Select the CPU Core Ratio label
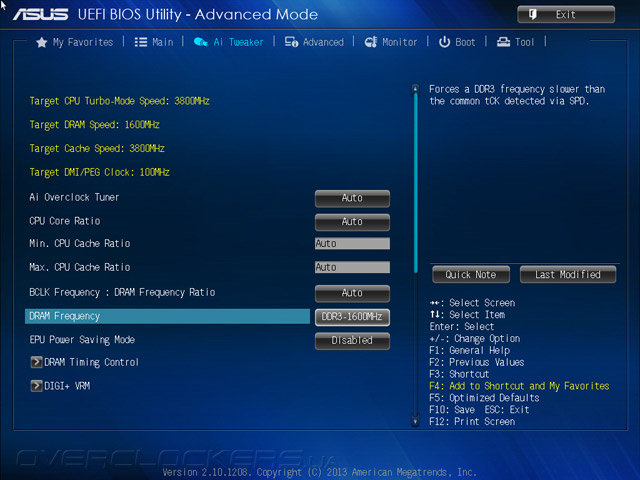This screenshot has width=640, height=480. coord(64,221)
